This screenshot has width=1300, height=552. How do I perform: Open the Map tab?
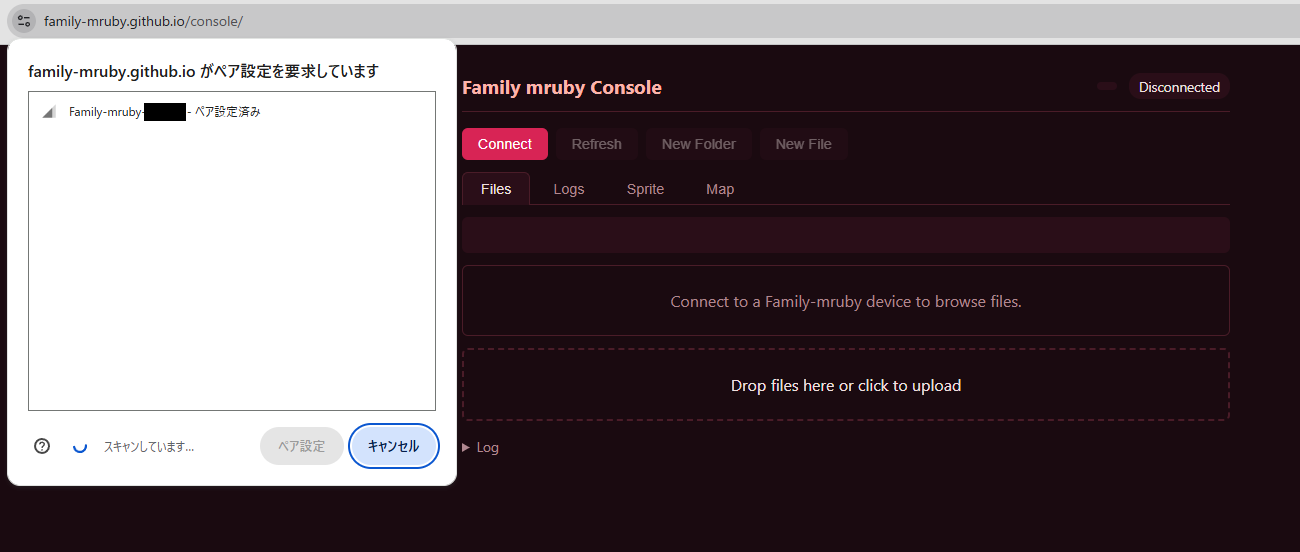click(720, 189)
